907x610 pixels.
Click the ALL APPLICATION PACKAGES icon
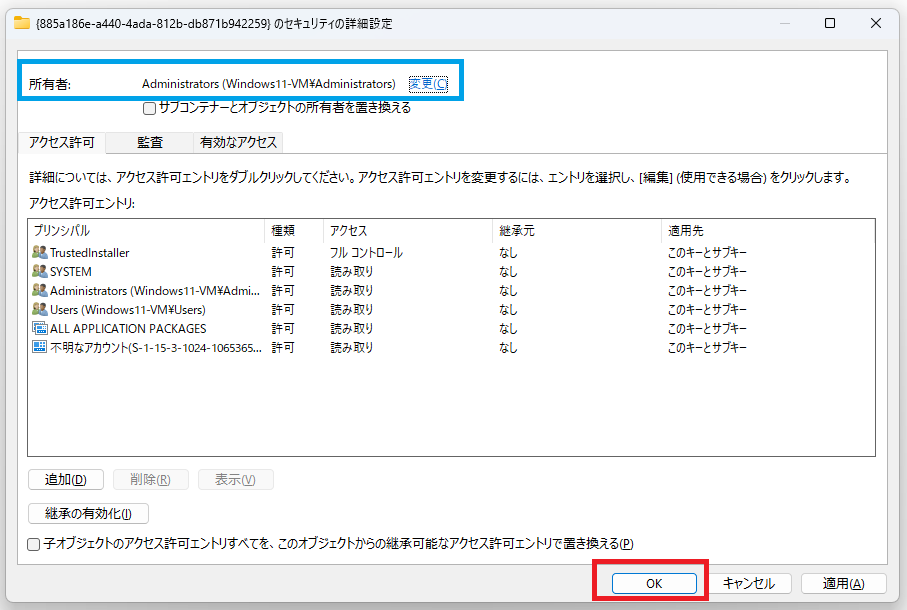click(39, 328)
